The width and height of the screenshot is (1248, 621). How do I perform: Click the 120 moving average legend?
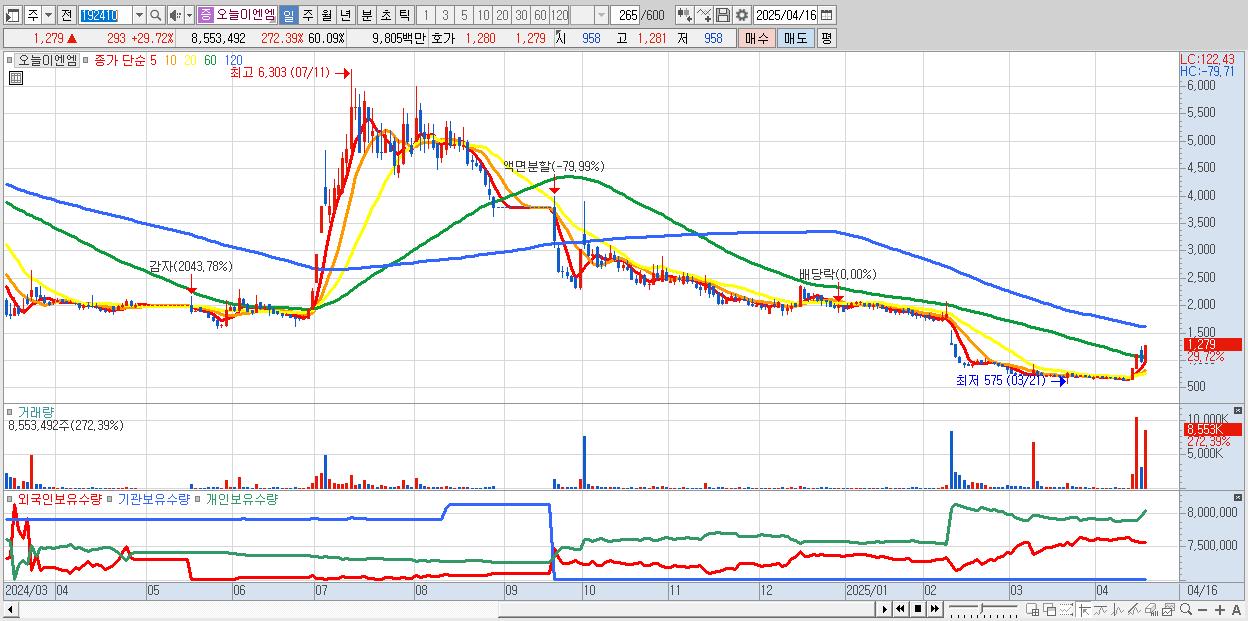pyautogui.click(x=233, y=60)
